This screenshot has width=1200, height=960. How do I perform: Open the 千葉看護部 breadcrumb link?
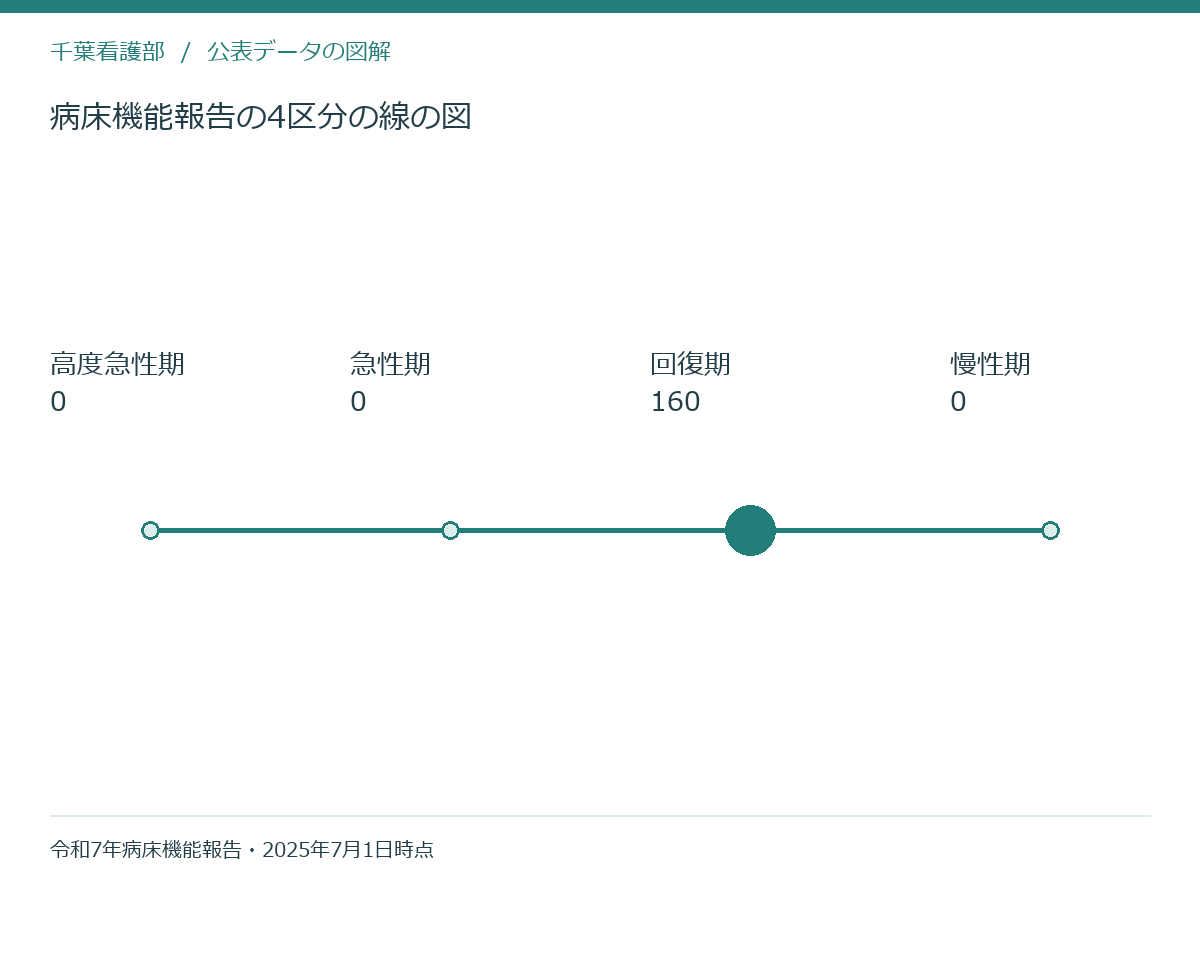pos(107,52)
